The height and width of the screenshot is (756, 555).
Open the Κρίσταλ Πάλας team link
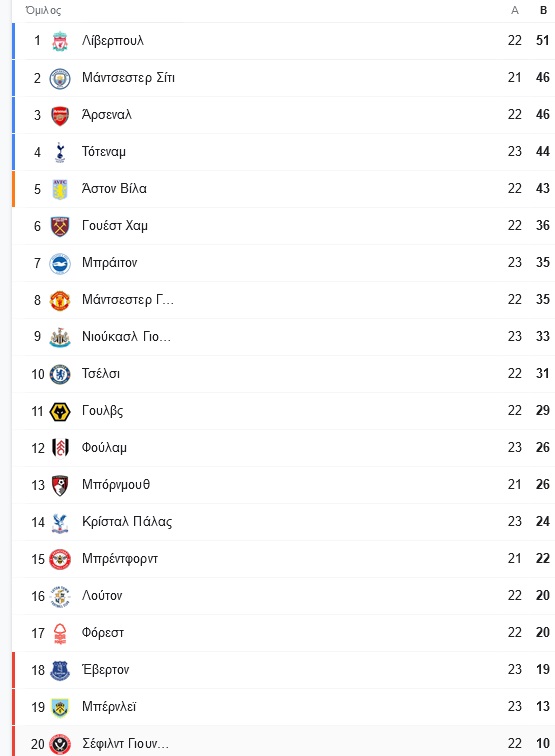pyautogui.click(x=127, y=522)
